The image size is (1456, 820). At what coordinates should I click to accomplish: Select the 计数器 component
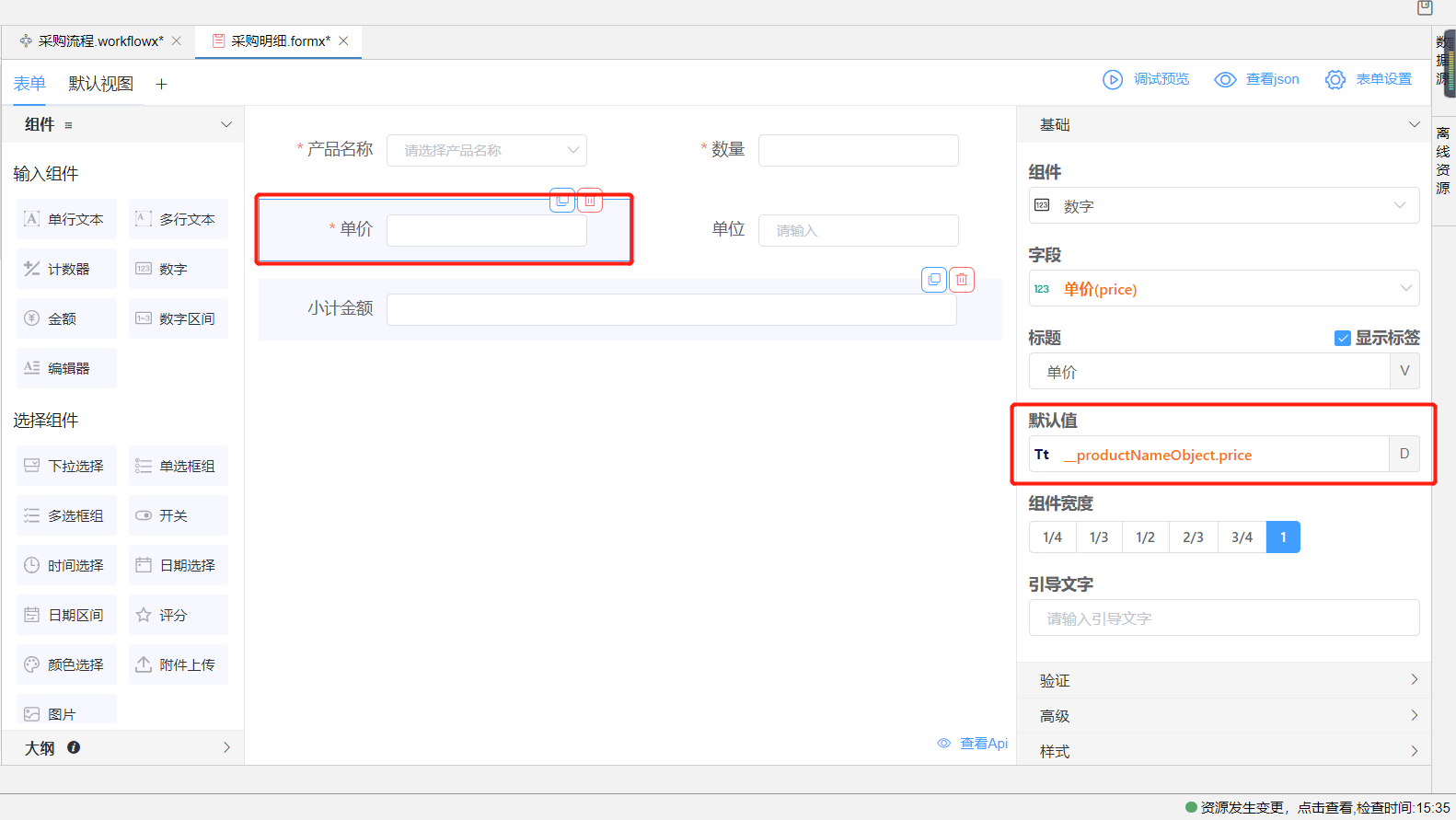(x=67, y=269)
